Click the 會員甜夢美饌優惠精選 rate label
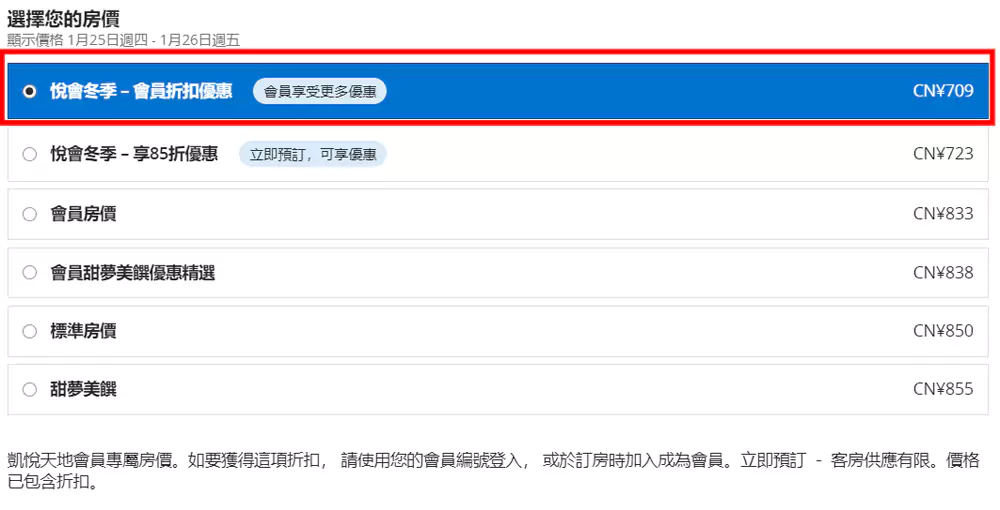The image size is (1000, 510). pyautogui.click(x=133, y=273)
